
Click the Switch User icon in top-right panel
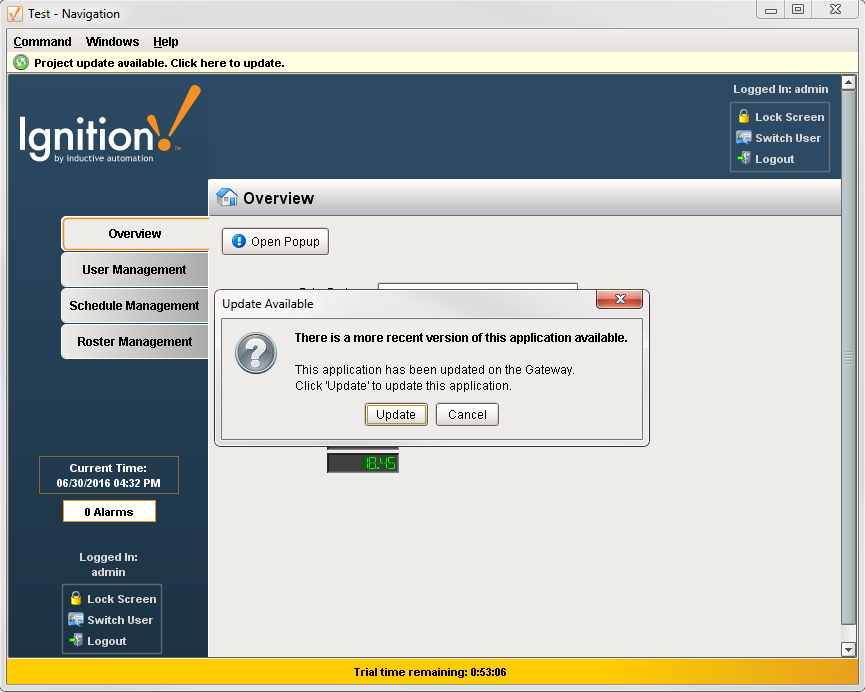744,138
